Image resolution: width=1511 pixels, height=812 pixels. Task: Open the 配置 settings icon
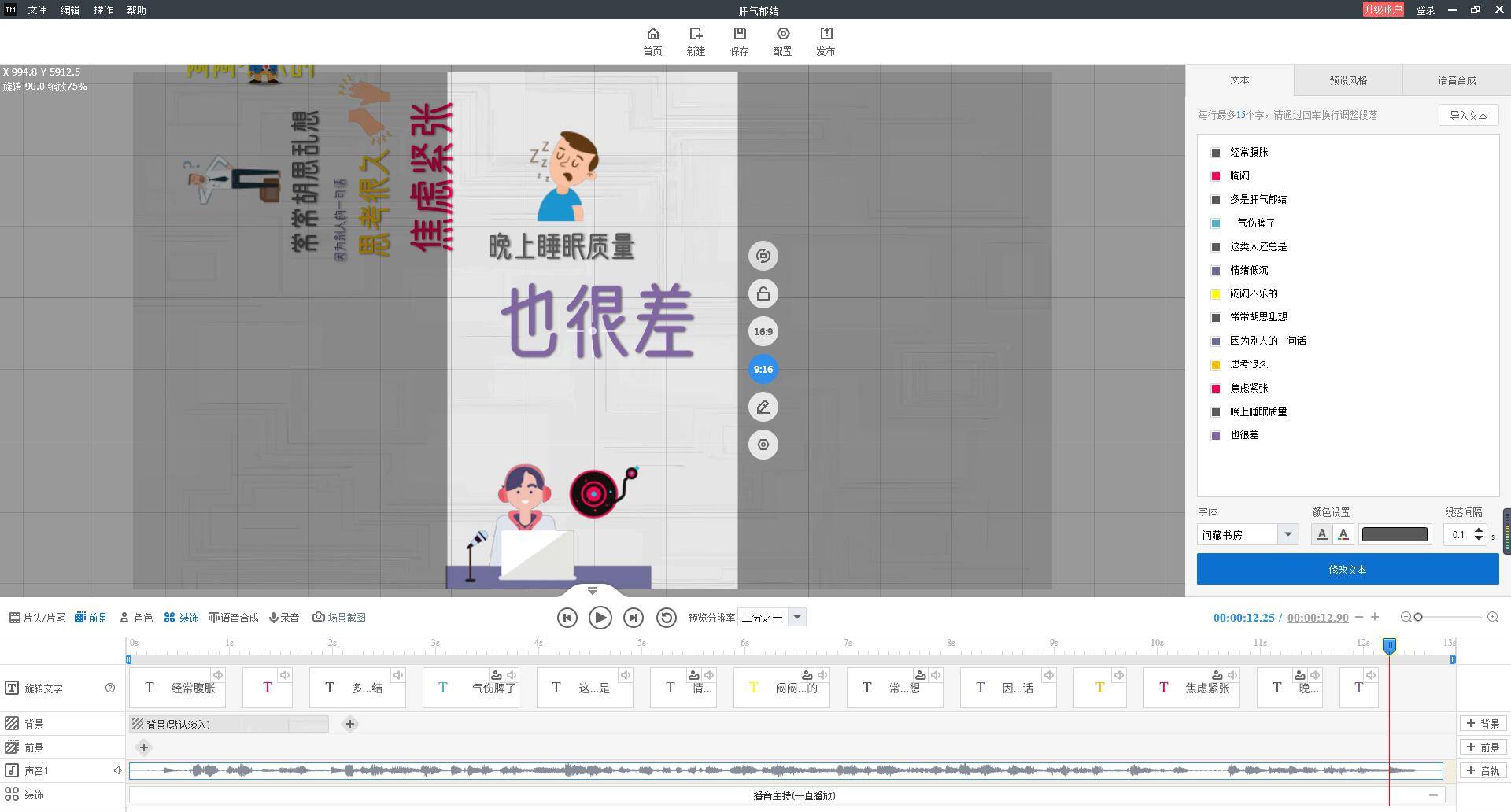click(782, 42)
